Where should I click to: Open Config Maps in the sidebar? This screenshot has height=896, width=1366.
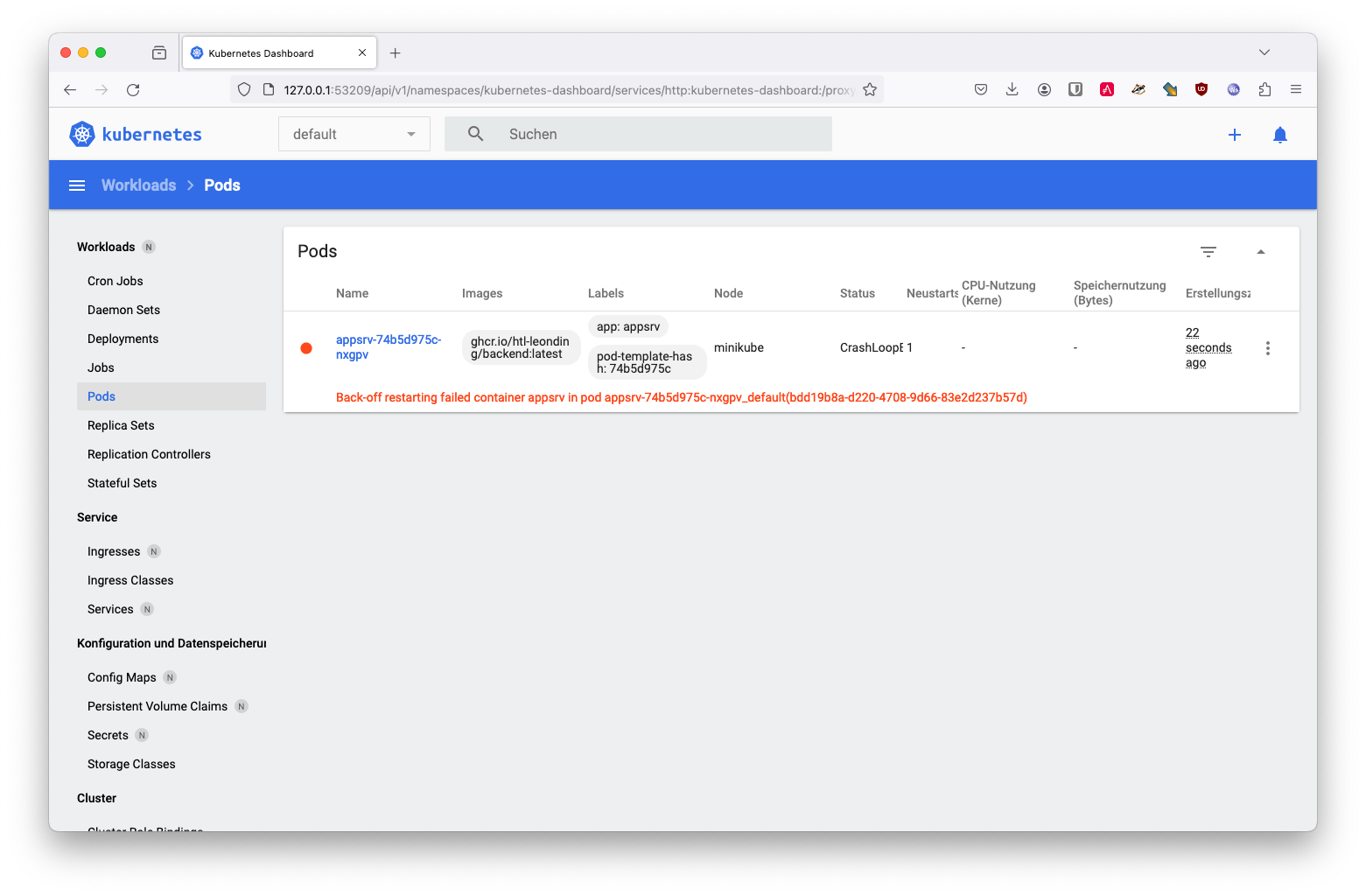(x=122, y=677)
